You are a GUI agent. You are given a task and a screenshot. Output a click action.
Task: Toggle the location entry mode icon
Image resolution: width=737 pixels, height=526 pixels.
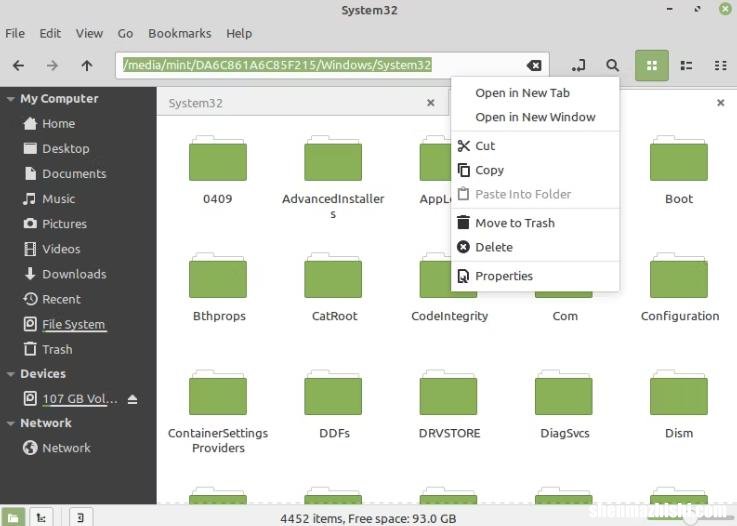pos(579,65)
